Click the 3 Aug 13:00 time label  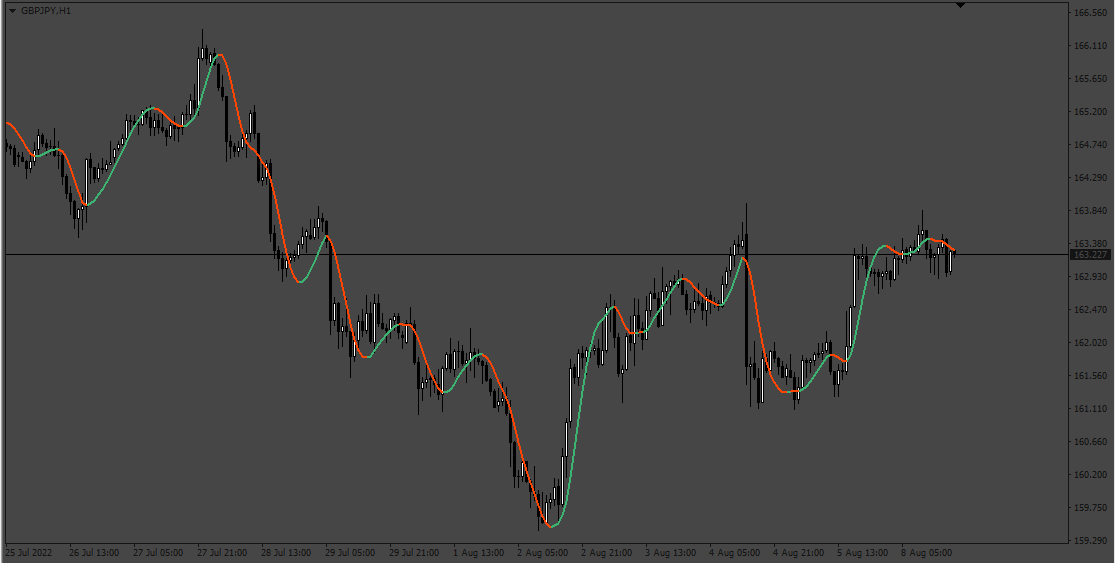670,553
